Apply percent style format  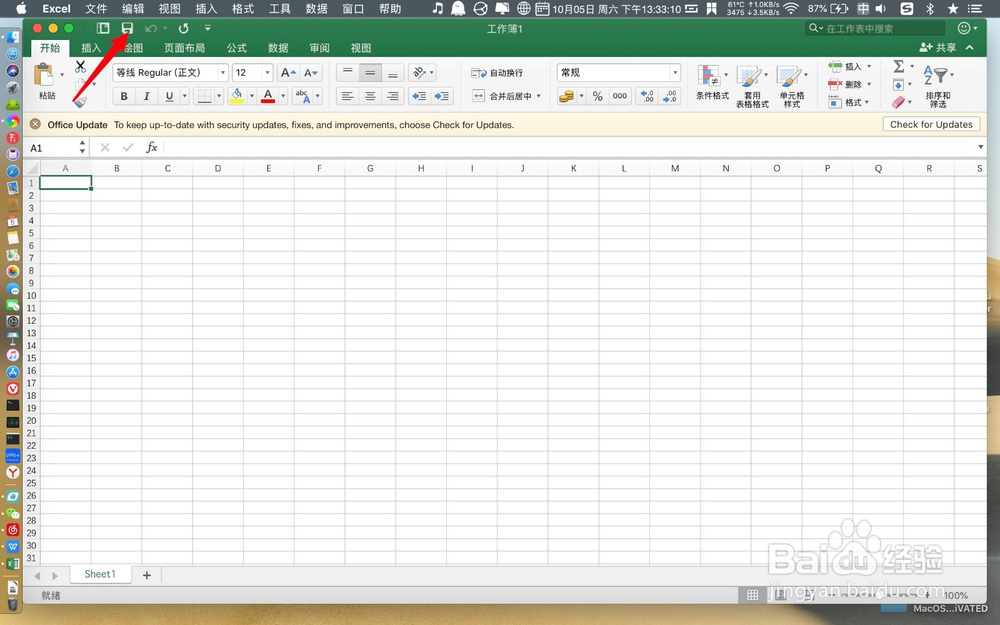click(x=598, y=96)
